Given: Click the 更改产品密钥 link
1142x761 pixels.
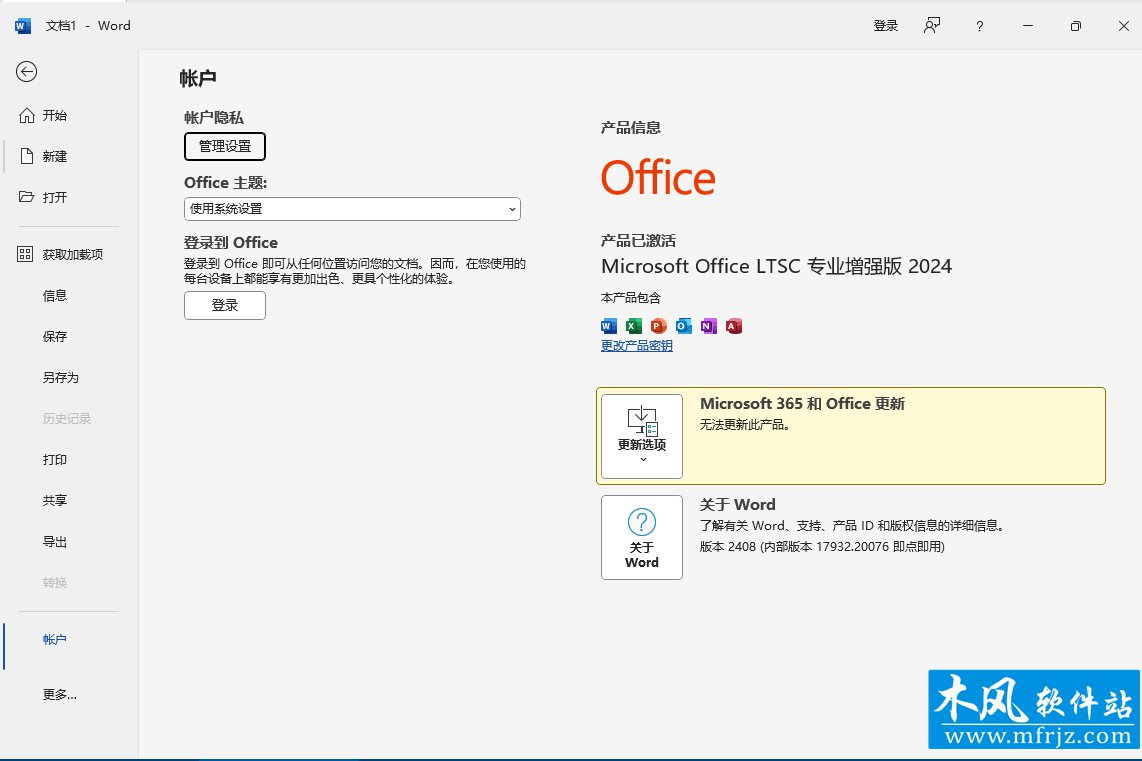Looking at the screenshot, I should (x=637, y=346).
